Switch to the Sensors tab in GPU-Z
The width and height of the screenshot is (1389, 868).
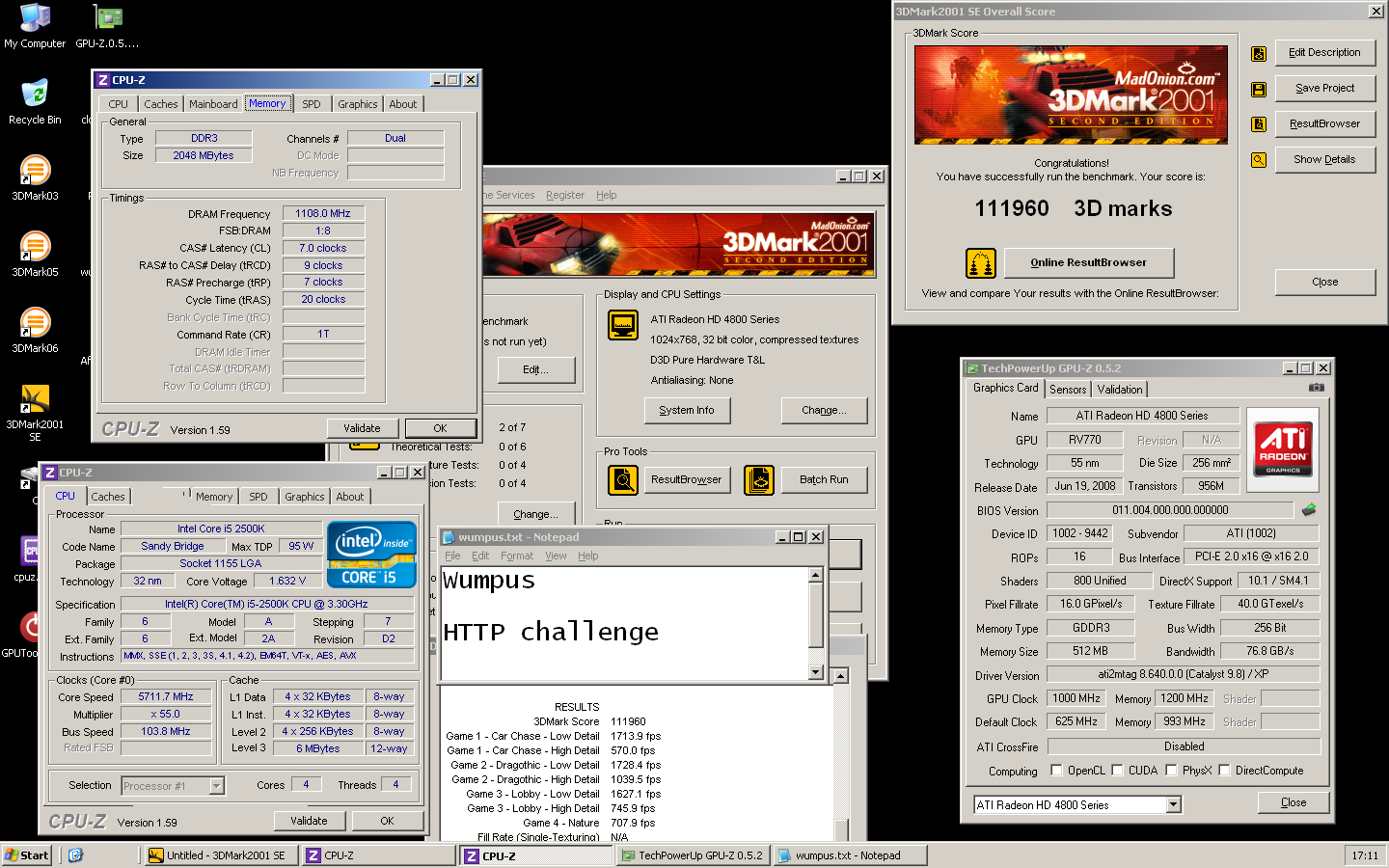coord(1068,390)
